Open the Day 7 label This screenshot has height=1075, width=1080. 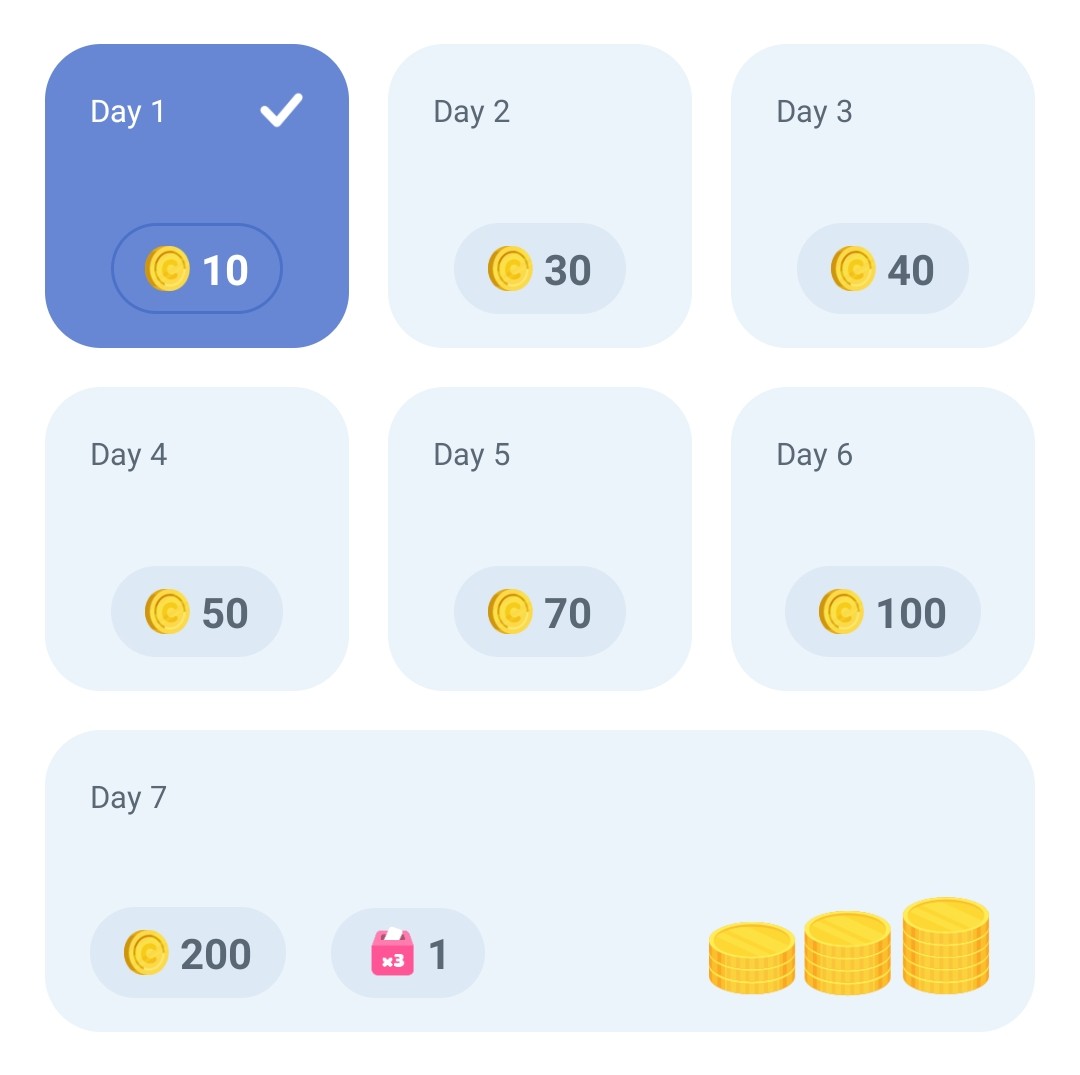(x=128, y=797)
